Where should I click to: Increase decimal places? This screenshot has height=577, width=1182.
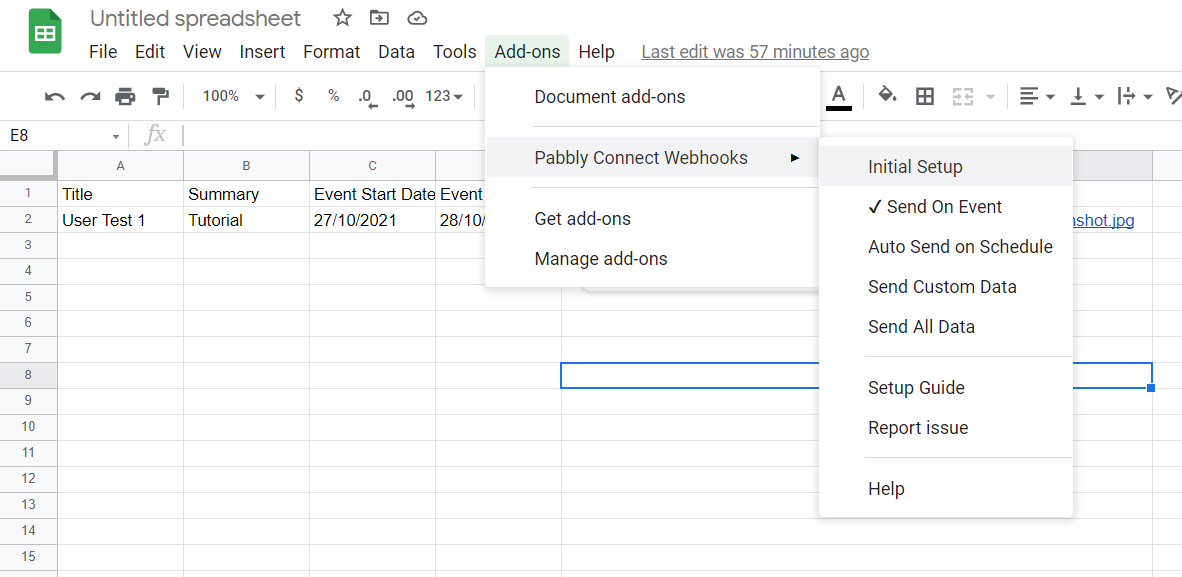(403, 97)
